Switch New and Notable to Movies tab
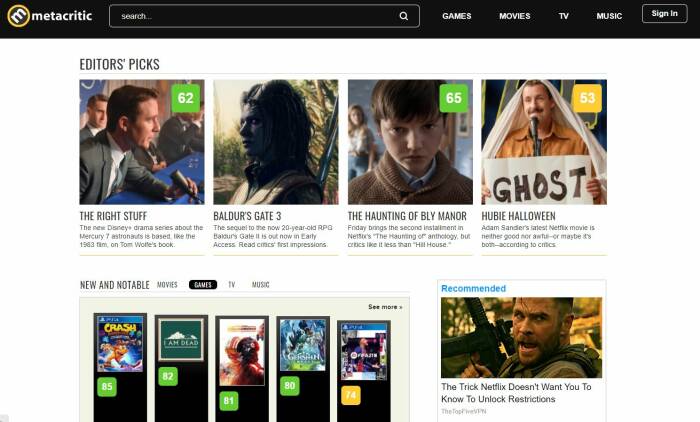The height and width of the screenshot is (422, 700). coord(167,284)
